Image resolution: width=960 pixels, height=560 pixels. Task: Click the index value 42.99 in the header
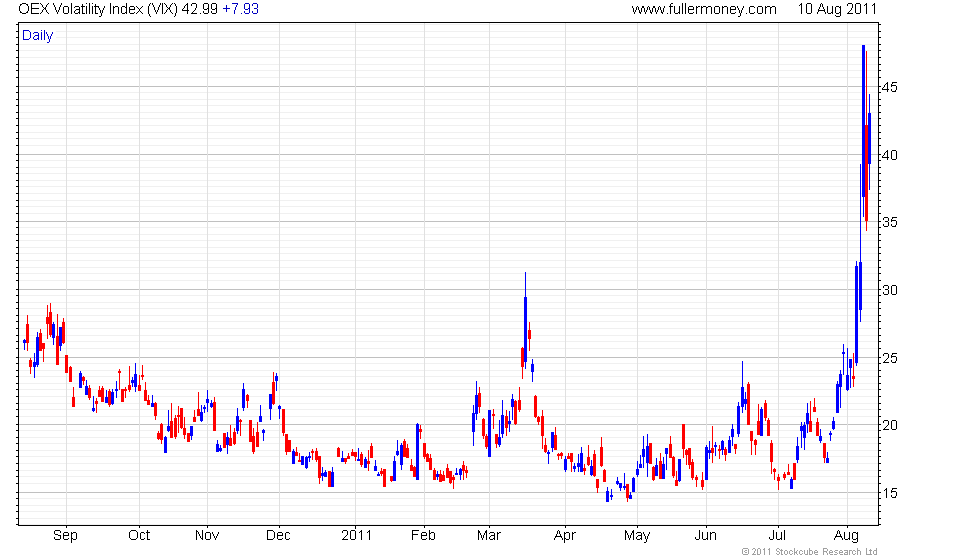point(199,9)
